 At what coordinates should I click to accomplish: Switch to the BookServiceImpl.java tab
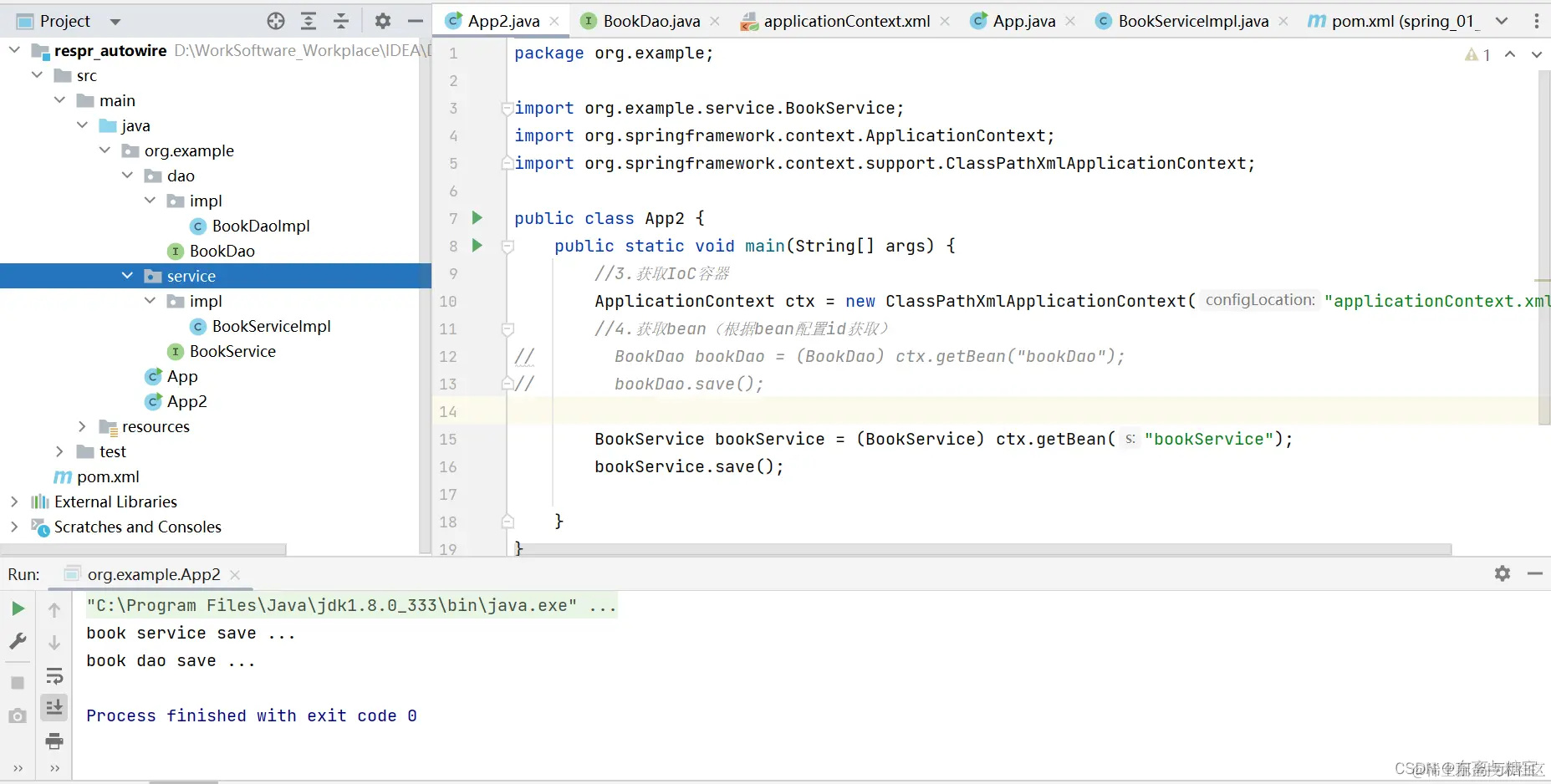click(1193, 21)
